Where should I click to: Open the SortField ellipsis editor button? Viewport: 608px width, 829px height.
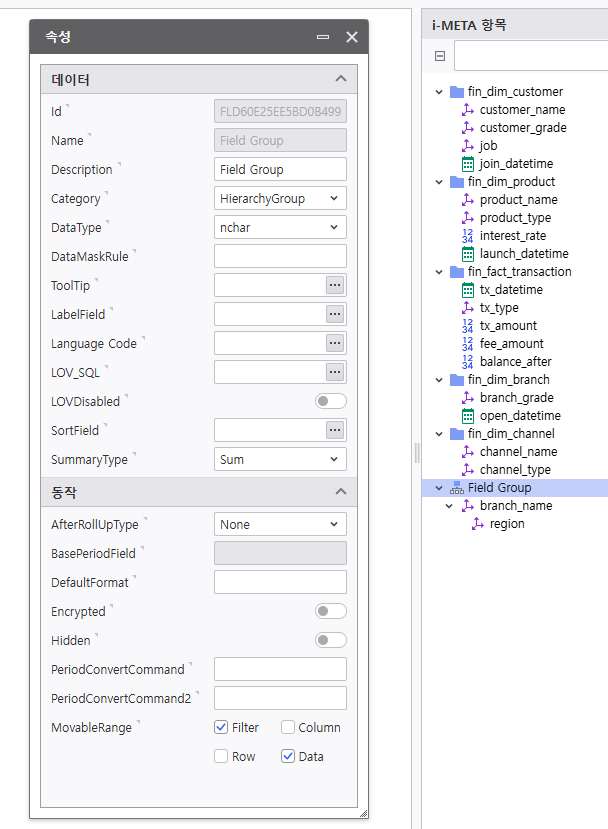[x=335, y=430]
